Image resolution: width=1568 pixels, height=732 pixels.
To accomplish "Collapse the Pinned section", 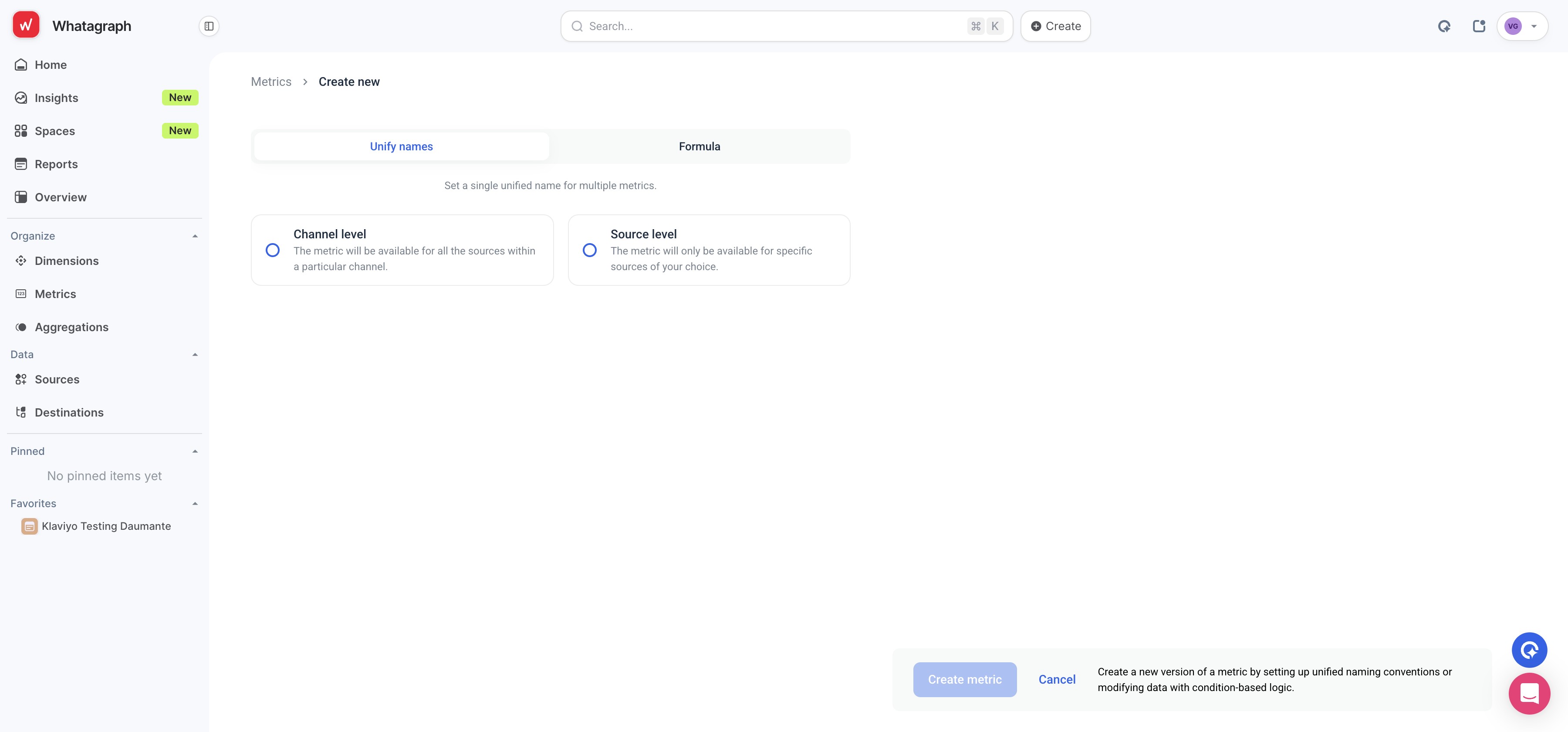I will pyautogui.click(x=195, y=451).
